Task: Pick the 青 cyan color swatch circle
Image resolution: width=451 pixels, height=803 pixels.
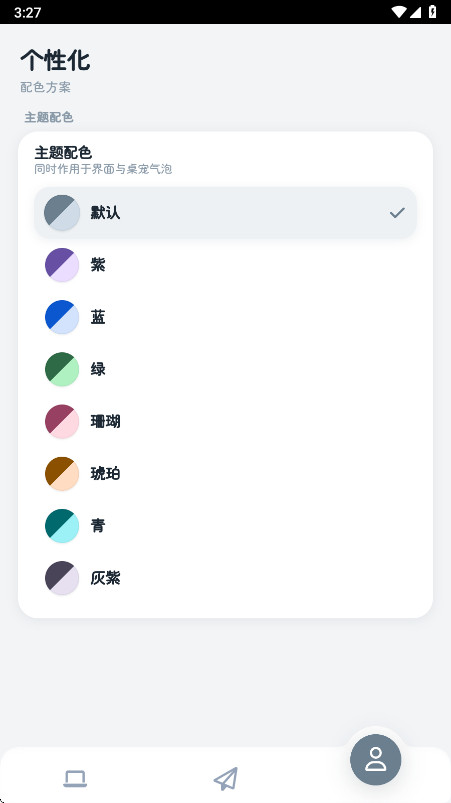Action: (62, 526)
